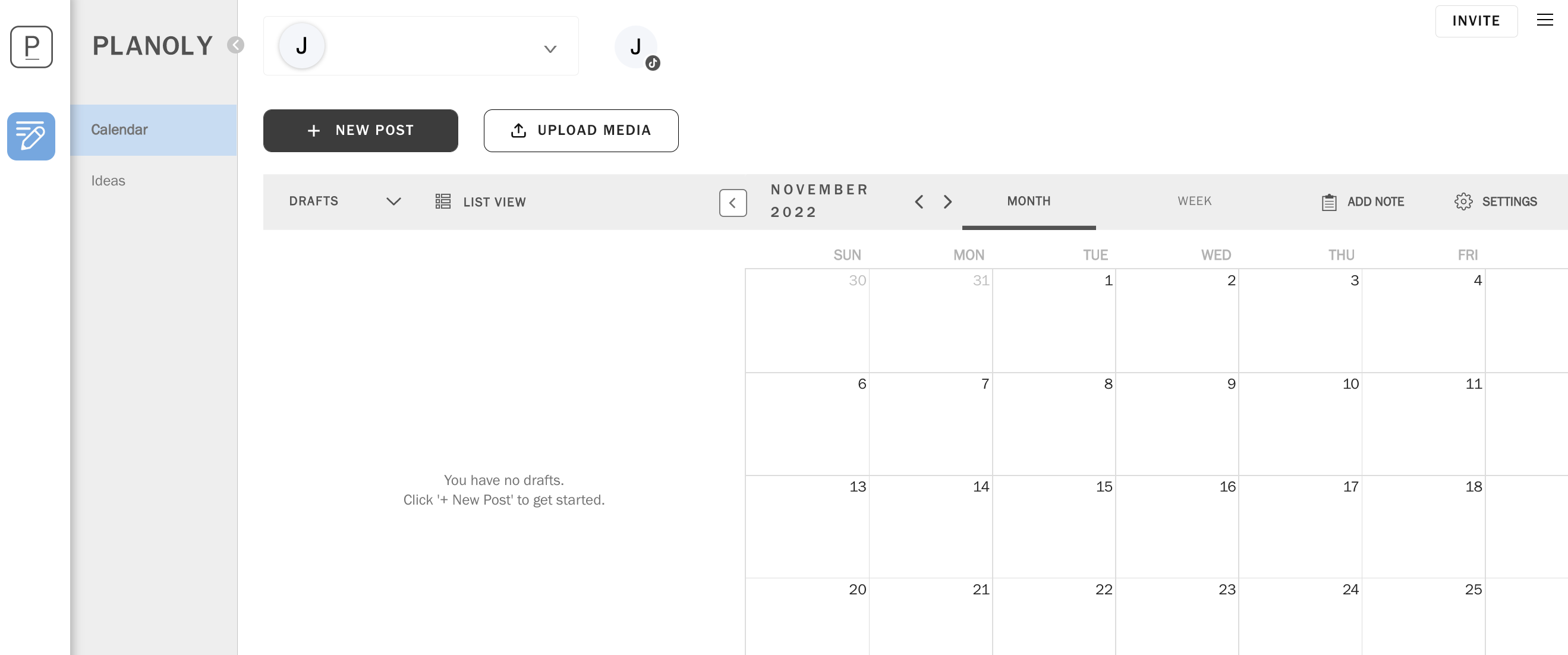Viewport: 1568px width, 655px height.
Task: Select the November 15 calendar cell
Action: [x=1054, y=527]
